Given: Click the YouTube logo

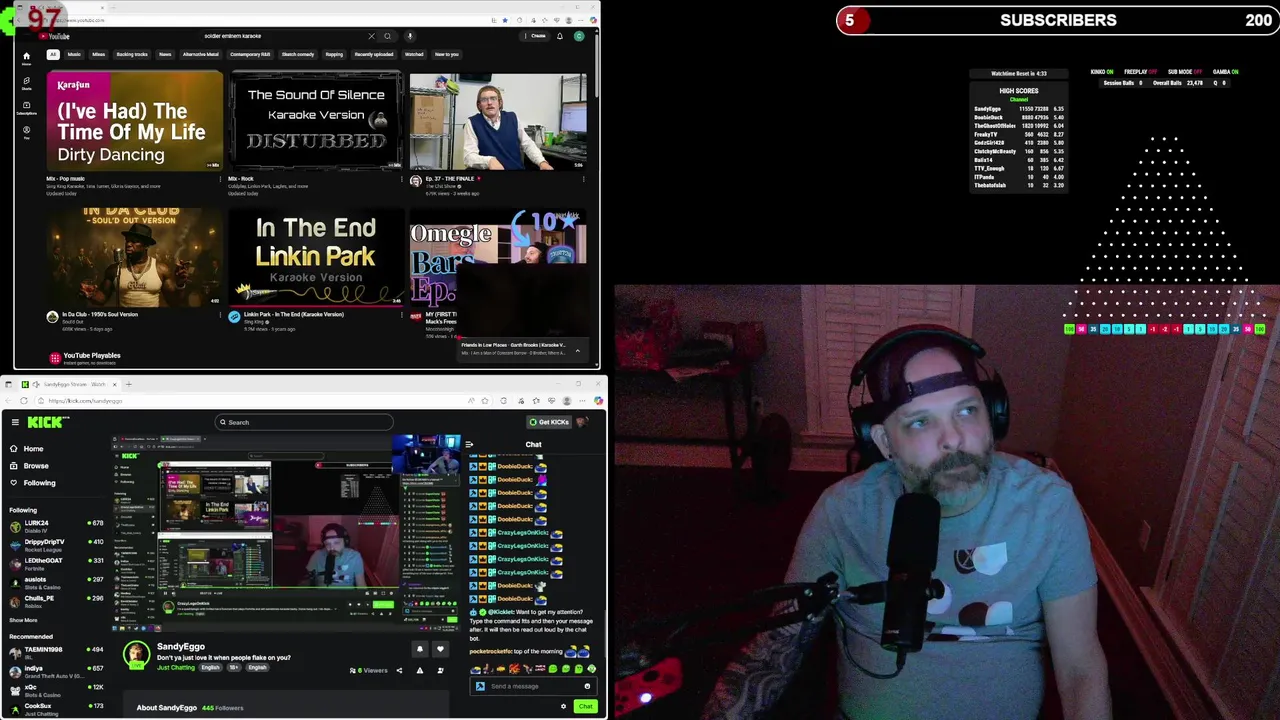Looking at the screenshot, I should [54, 36].
